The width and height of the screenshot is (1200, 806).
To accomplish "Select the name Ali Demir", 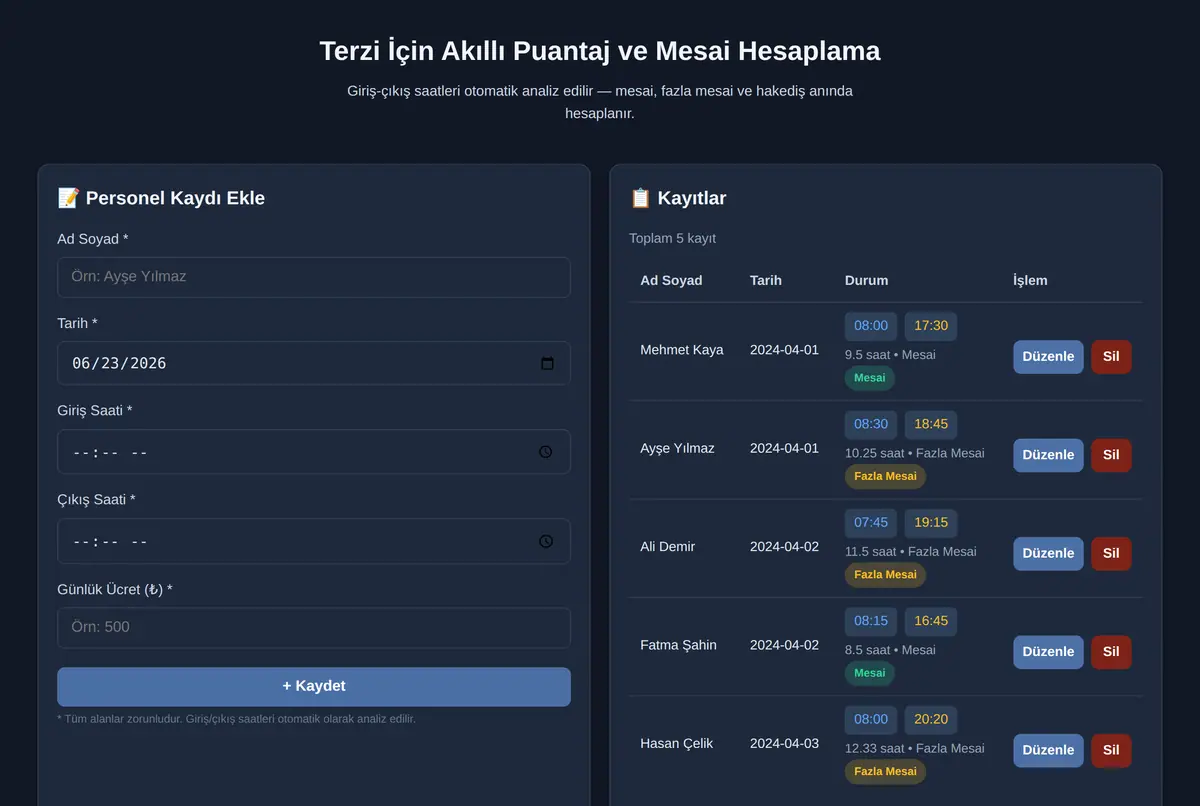I will [667, 547].
